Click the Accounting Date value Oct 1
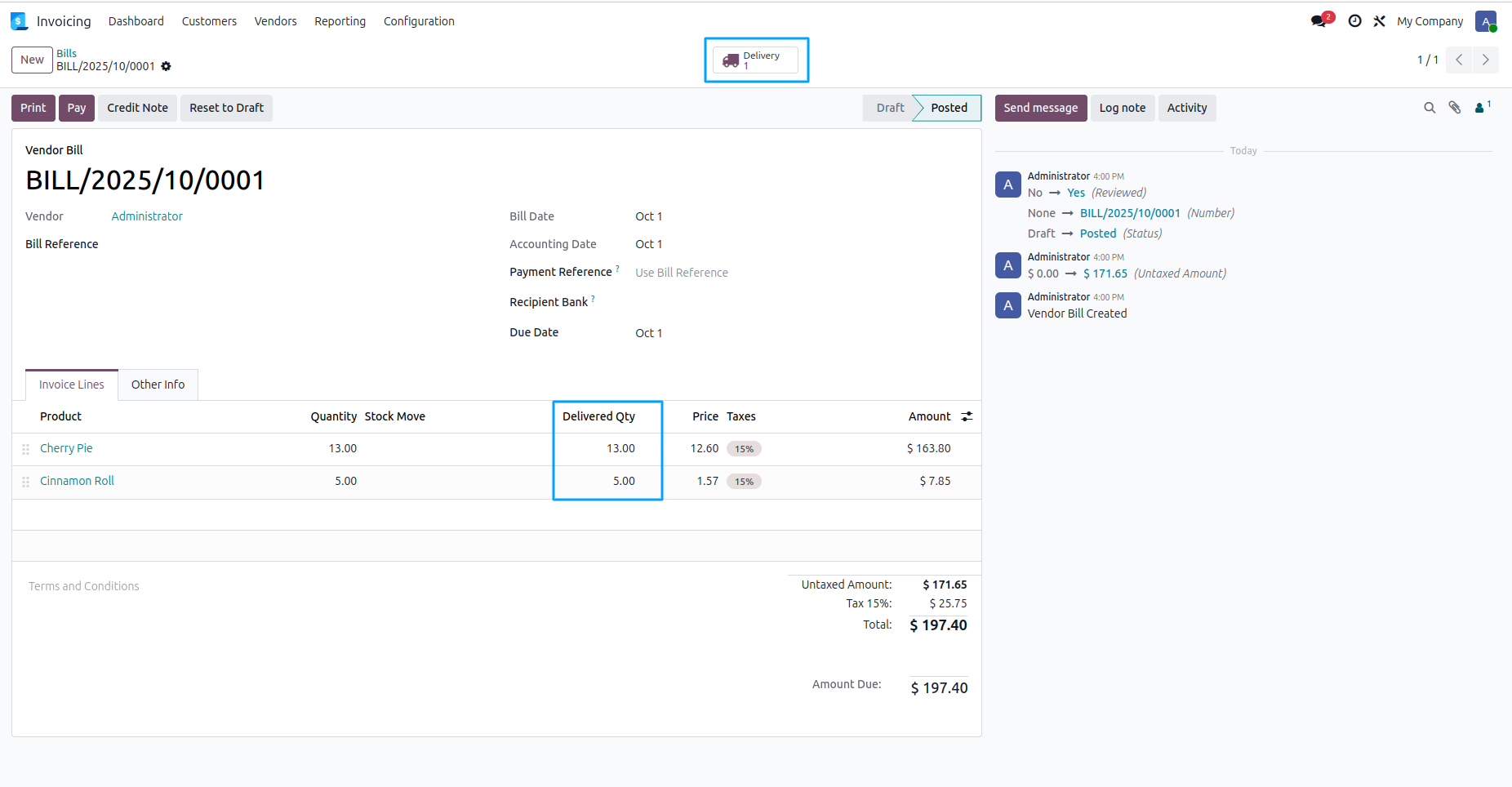The image size is (1512, 787). pyautogui.click(x=649, y=244)
